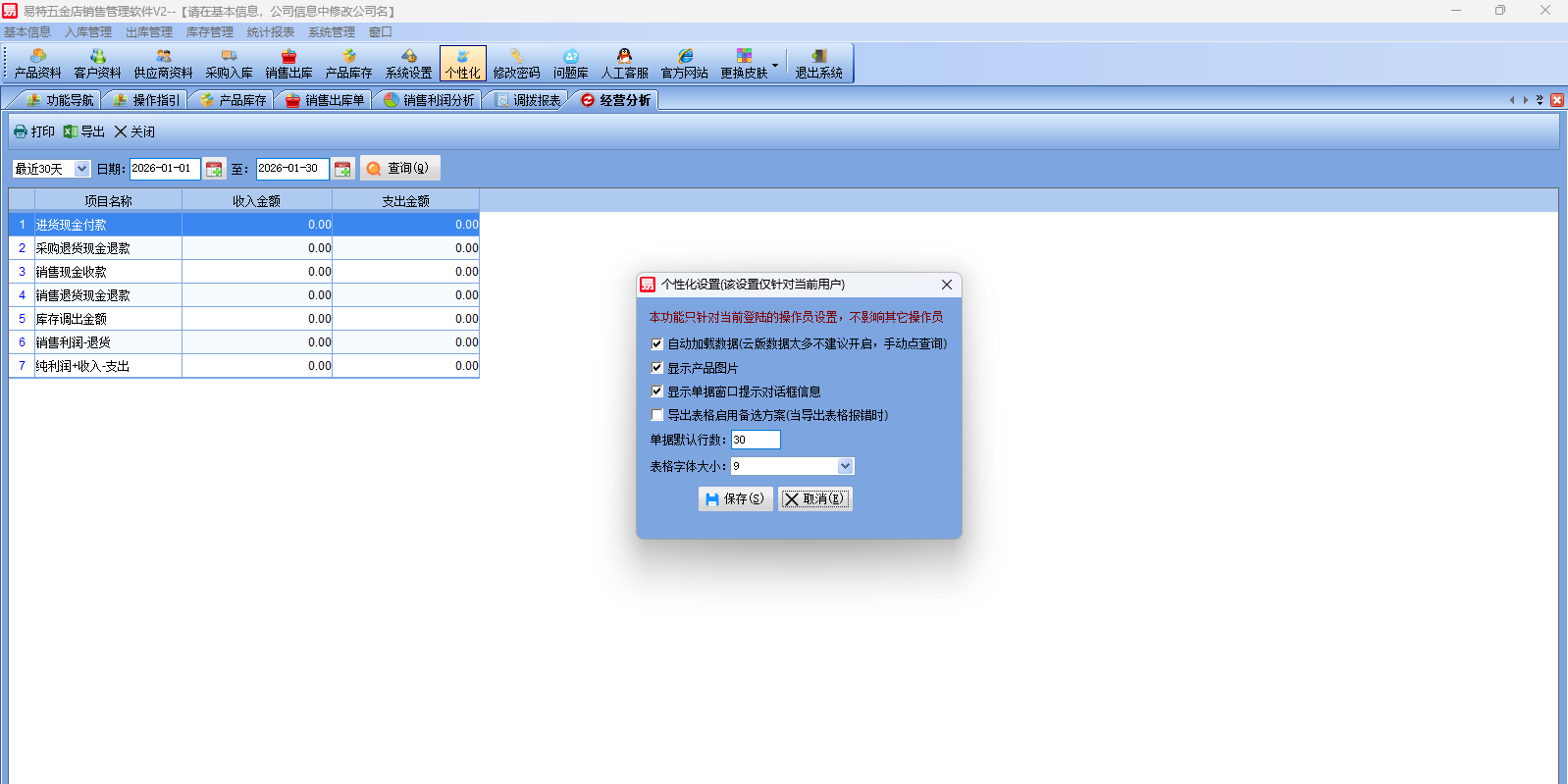Uncheck the 自动加载数据 checkbox

coord(657,343)
